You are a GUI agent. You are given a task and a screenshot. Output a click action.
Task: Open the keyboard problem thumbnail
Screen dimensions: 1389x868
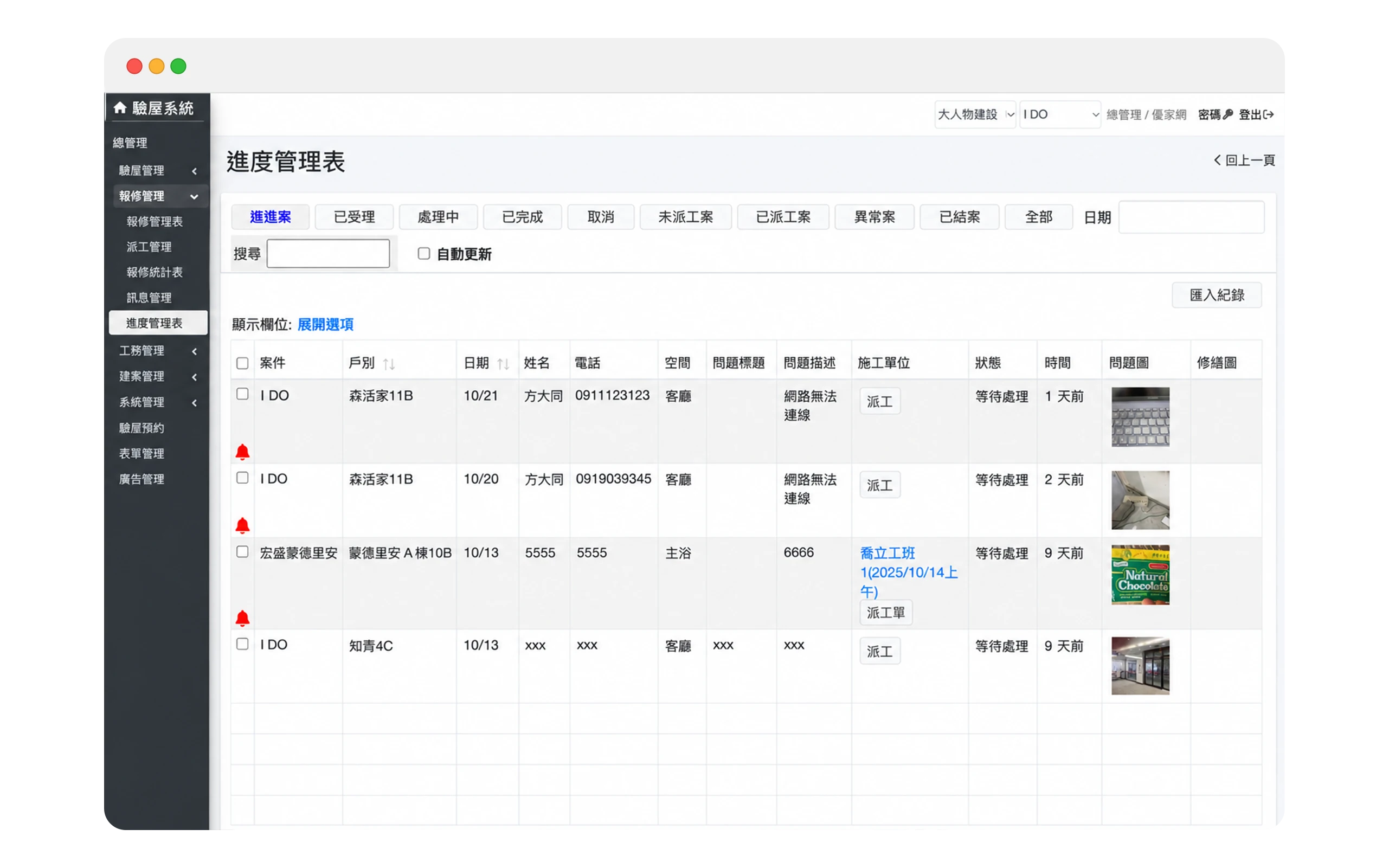(x=1140, y=417)
